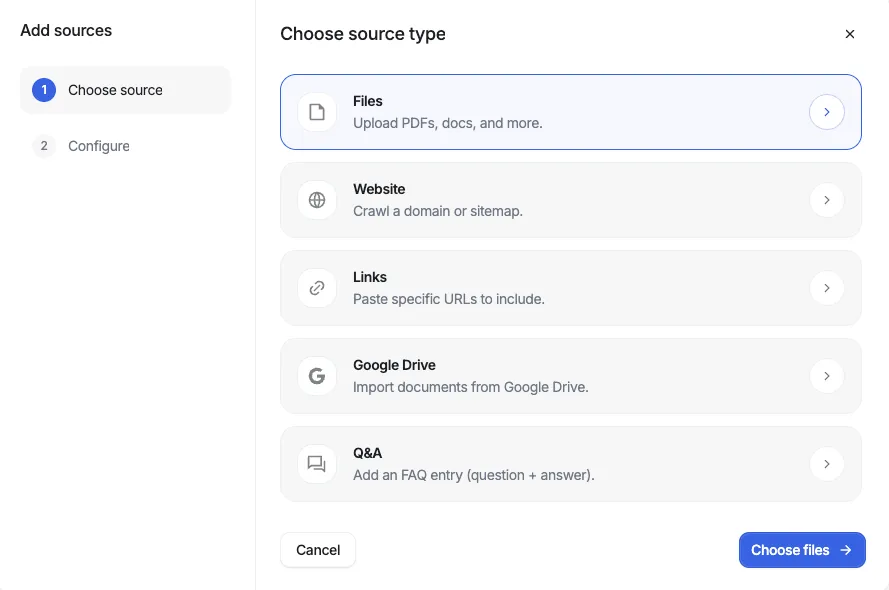Close the Add sources dialog
The image size is (889, 590).
click(849, 33)
